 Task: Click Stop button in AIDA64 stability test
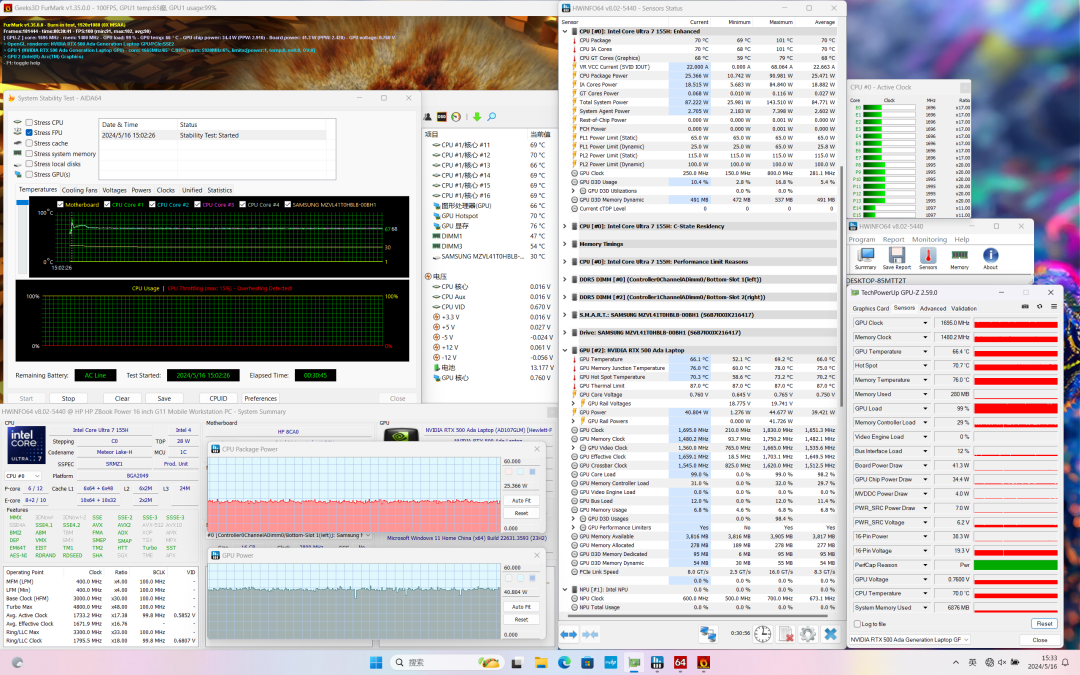click(68, 398)
